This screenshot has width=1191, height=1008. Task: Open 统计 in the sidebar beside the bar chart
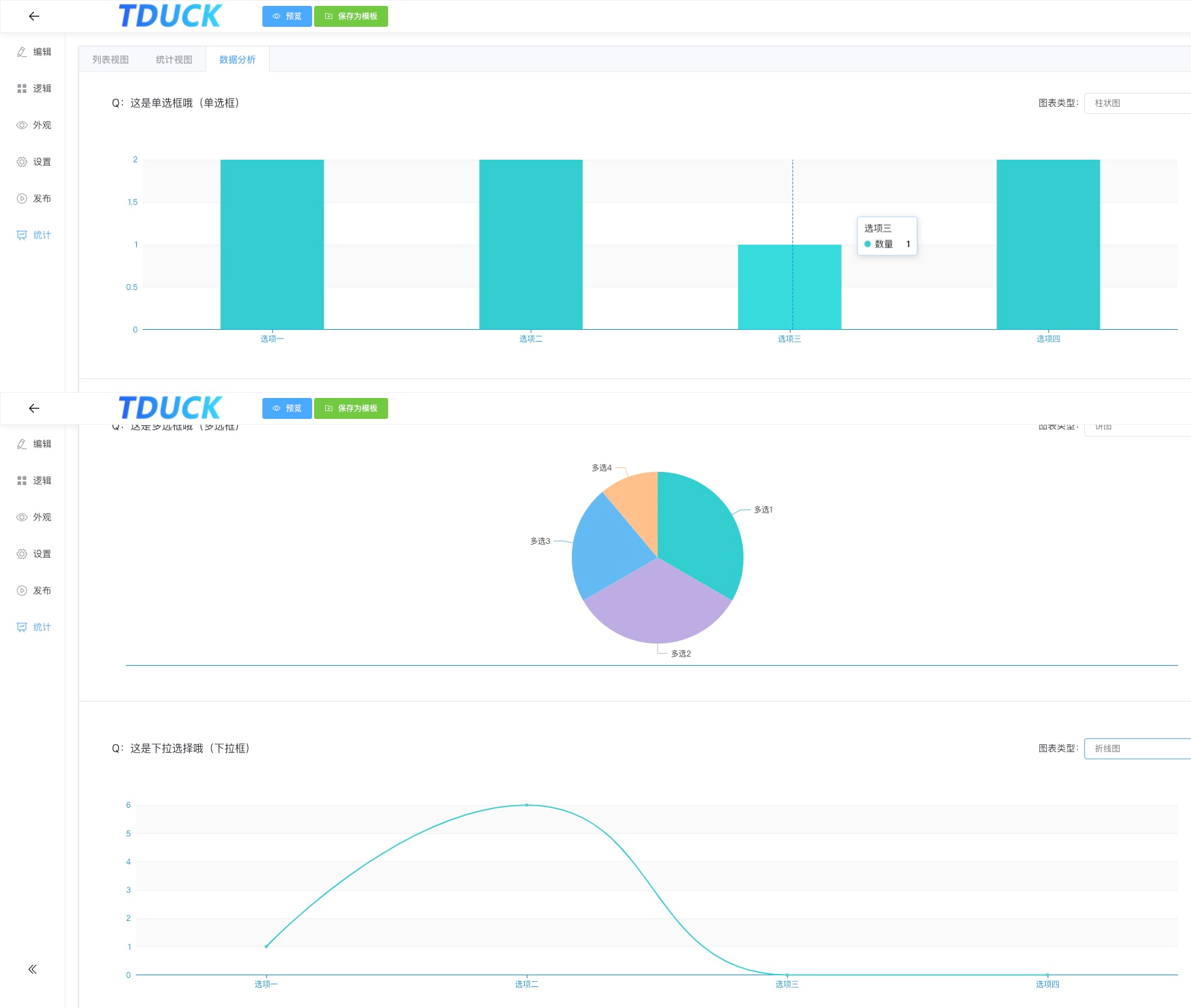pos(34,235)
